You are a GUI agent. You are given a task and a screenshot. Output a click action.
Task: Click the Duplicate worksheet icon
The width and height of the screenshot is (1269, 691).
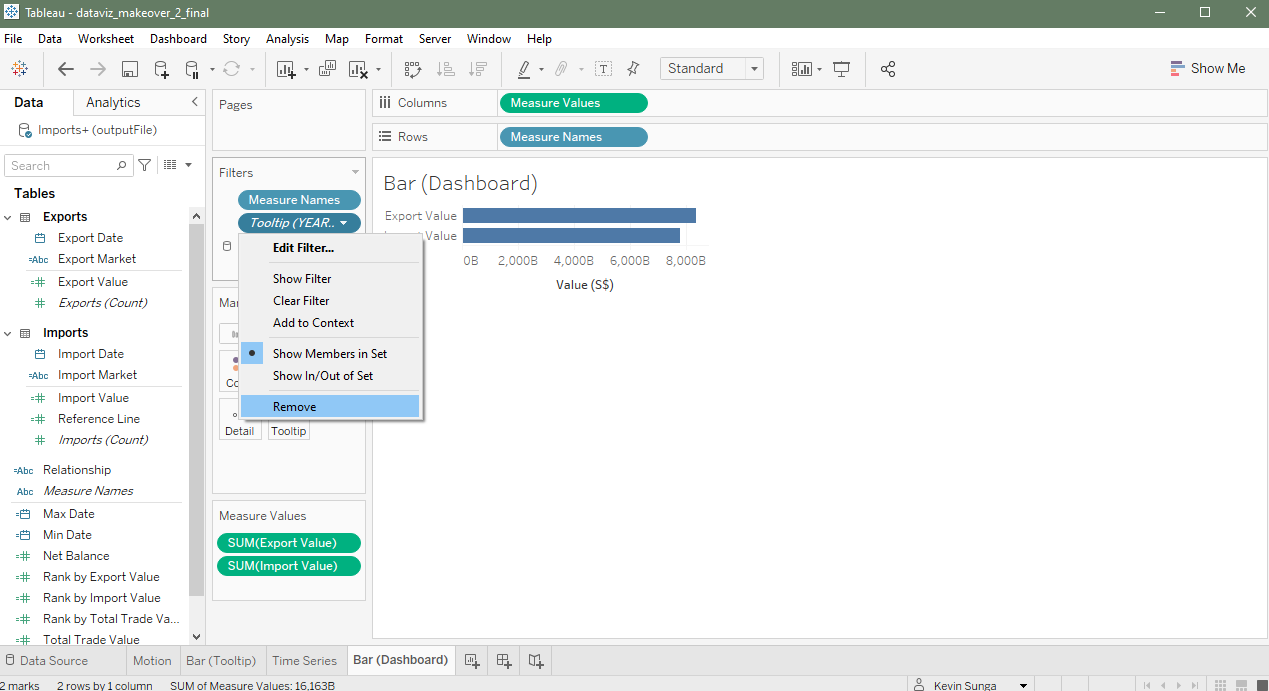point(327,69)
